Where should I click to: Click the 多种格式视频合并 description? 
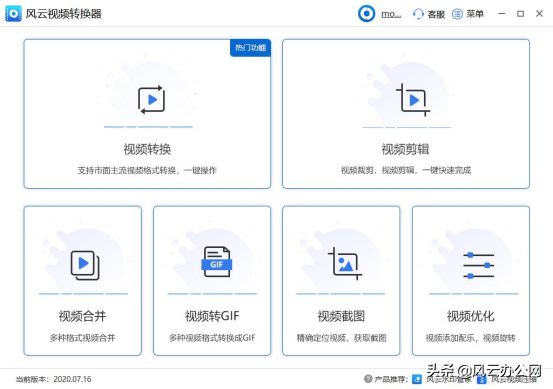point(83,338)
